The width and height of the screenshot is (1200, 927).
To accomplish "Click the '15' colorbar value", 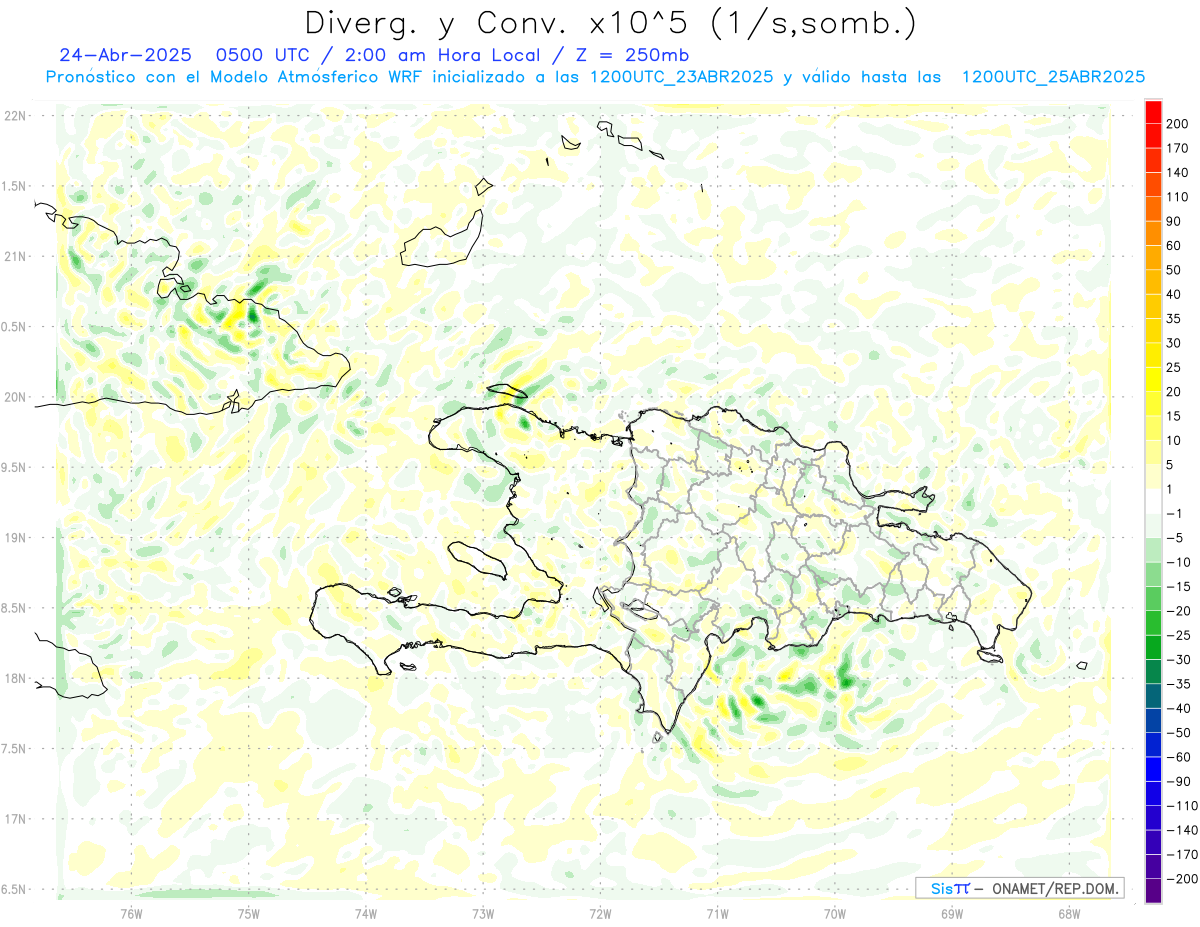I will [x=1174, y=416].
